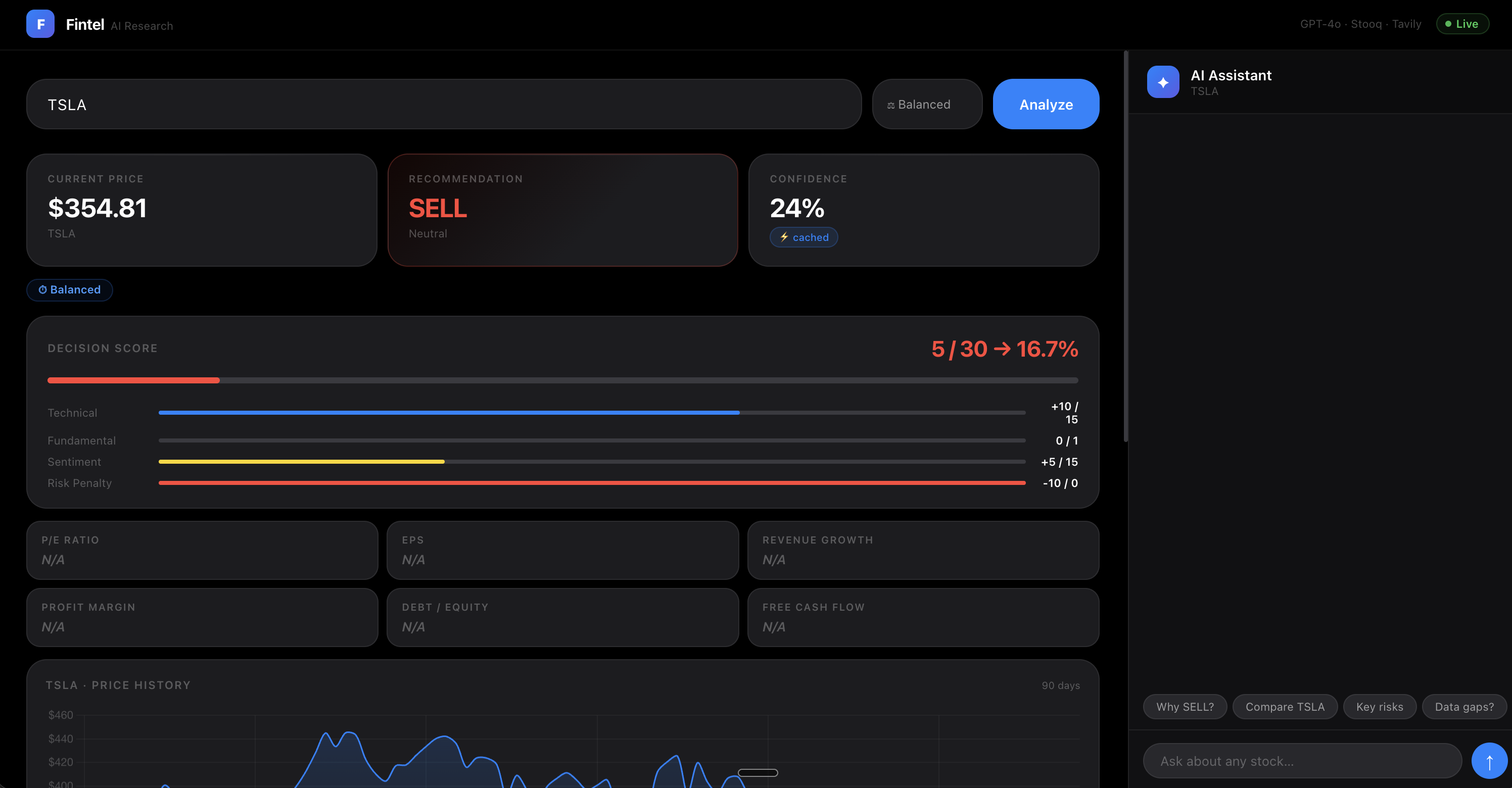Viewport: 1512px width, 788px height.
Task: Open the Balanced strategy dropdown
Action: 927,105
